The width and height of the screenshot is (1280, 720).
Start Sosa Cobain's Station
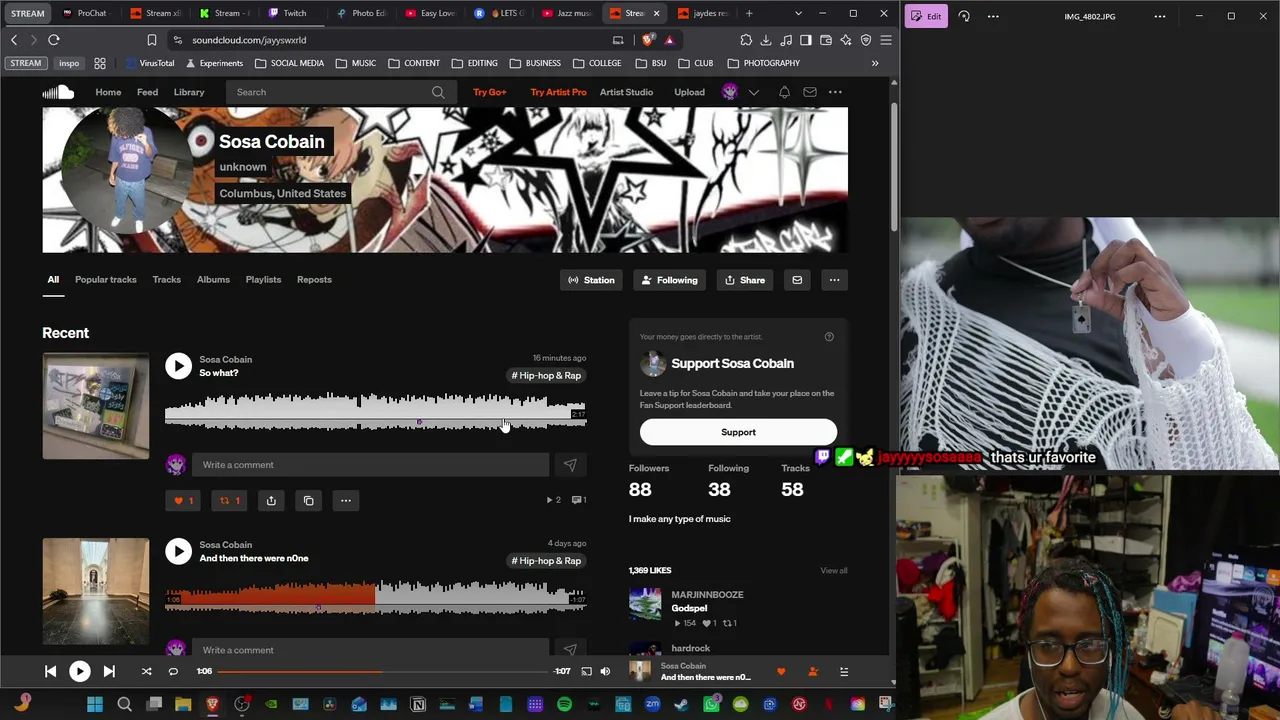(x=591, y=280)
